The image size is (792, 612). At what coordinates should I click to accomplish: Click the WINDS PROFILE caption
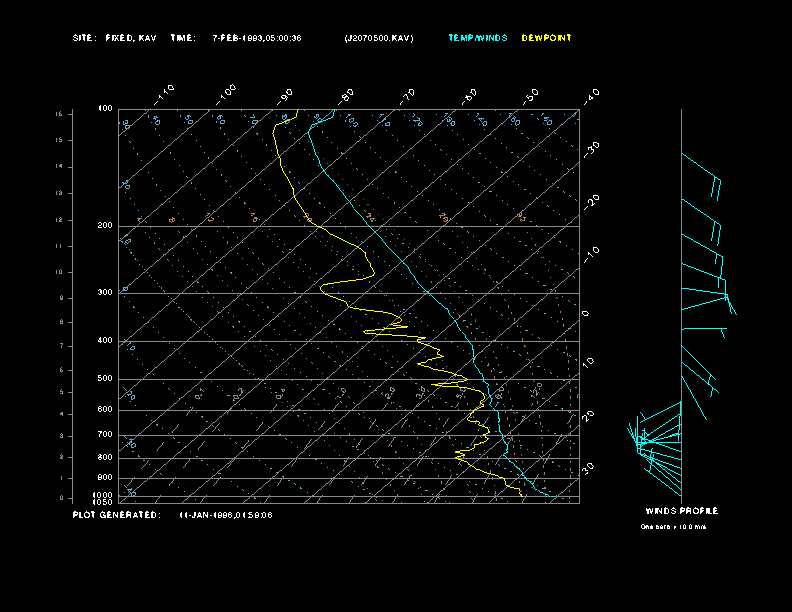(x=681, y=511)
